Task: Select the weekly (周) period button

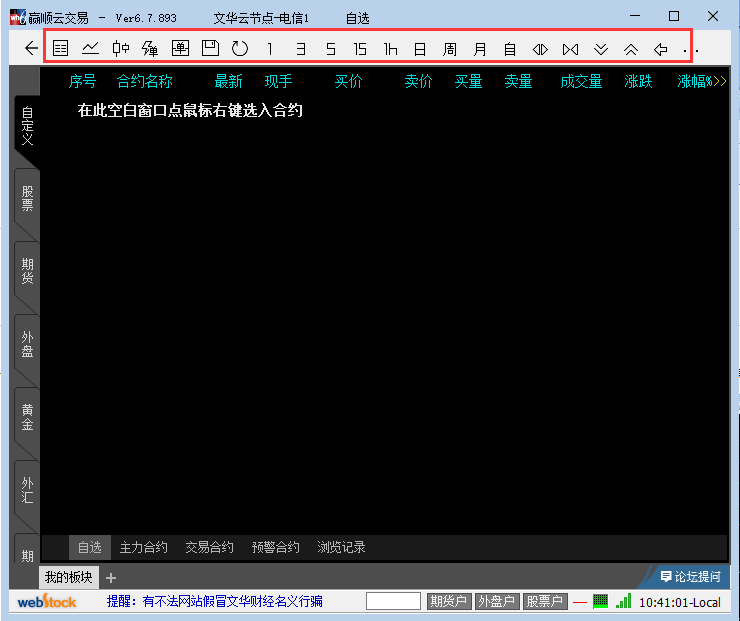Action: point(450,48)
